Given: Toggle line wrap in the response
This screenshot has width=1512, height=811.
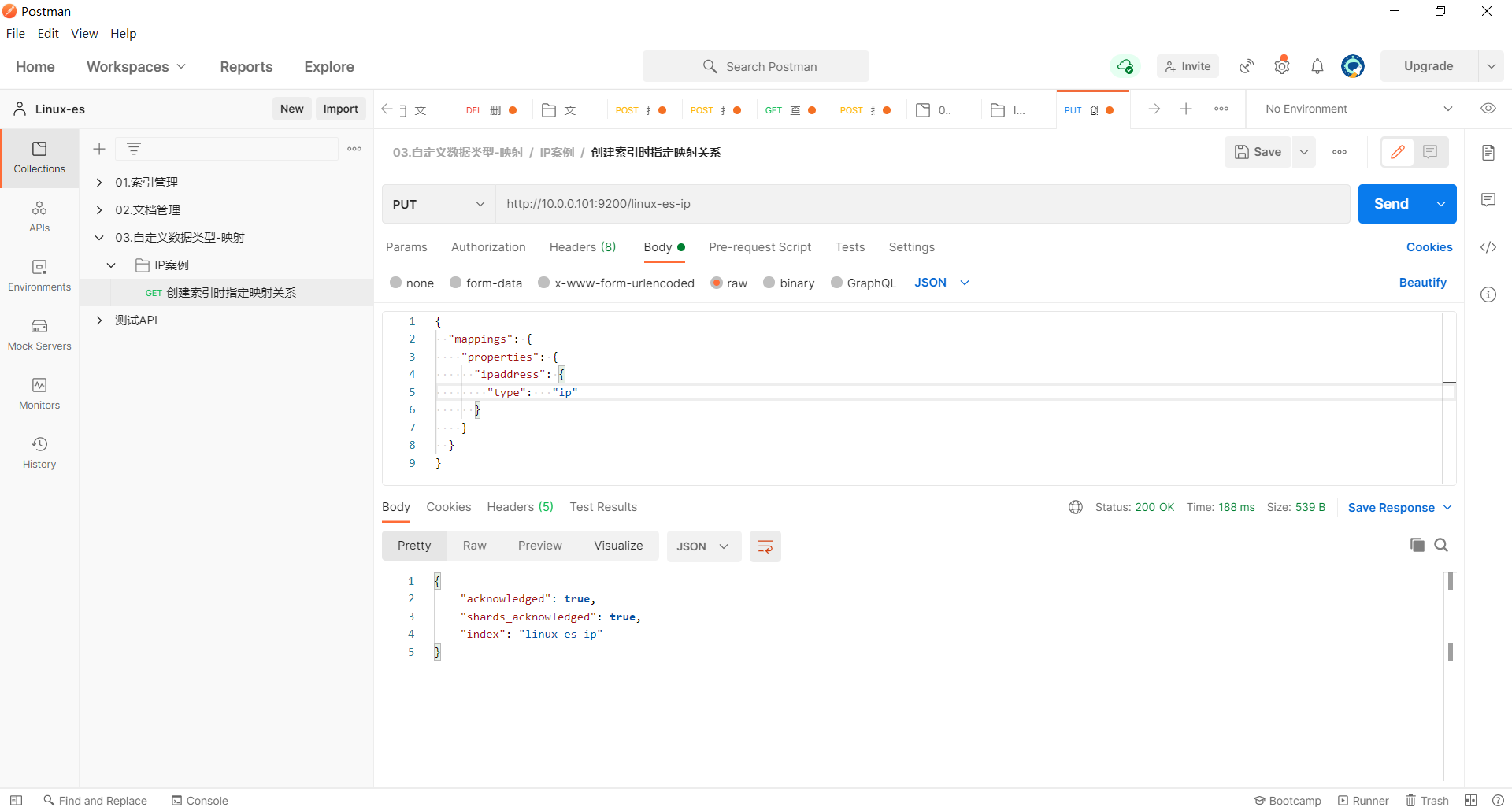Looking at the screenshot, I should pos(765,546).
